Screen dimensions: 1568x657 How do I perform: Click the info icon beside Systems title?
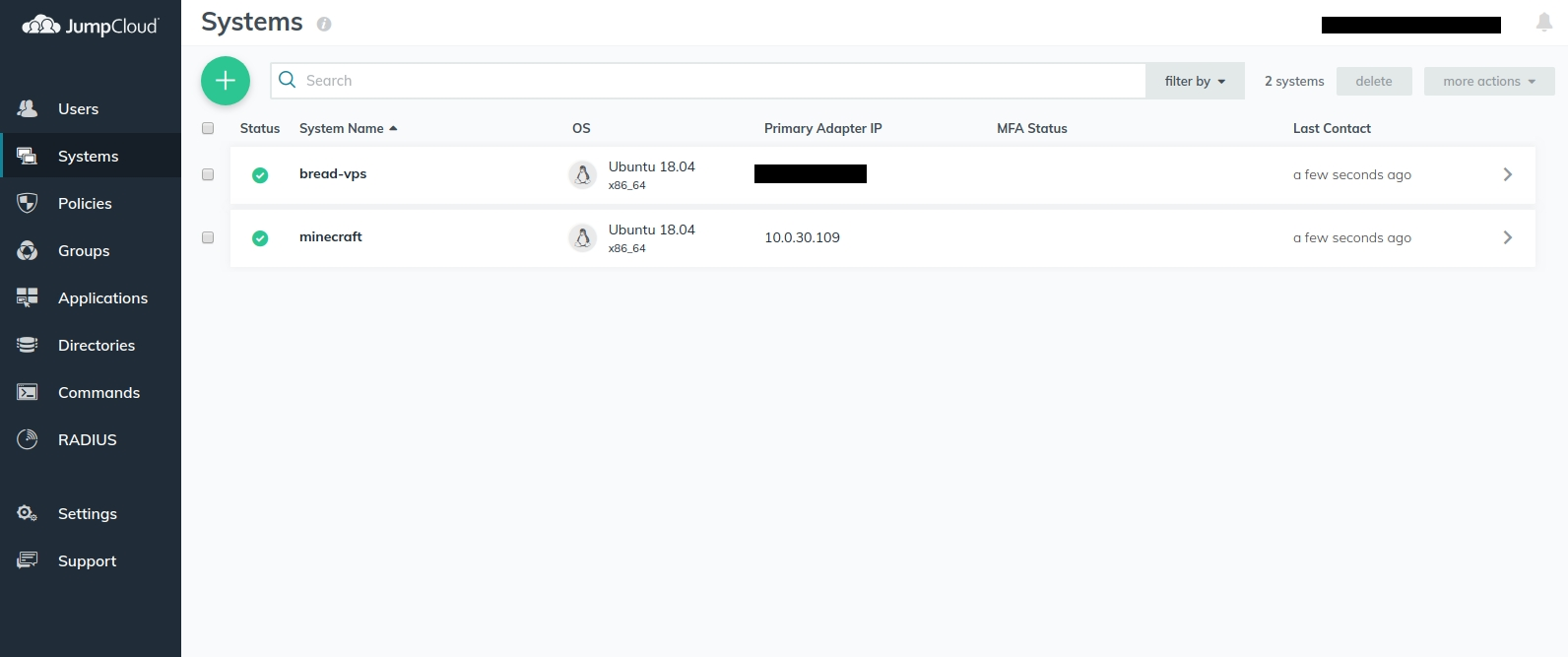coord(324,24)
